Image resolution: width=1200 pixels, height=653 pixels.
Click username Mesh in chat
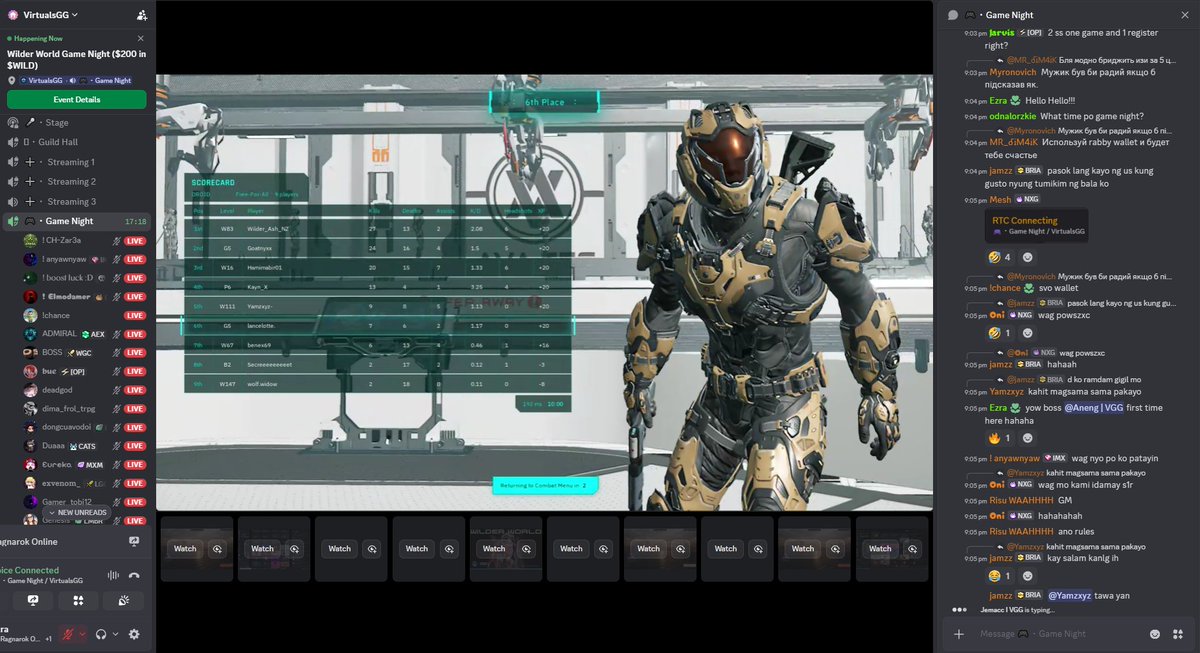(1000, 199)
